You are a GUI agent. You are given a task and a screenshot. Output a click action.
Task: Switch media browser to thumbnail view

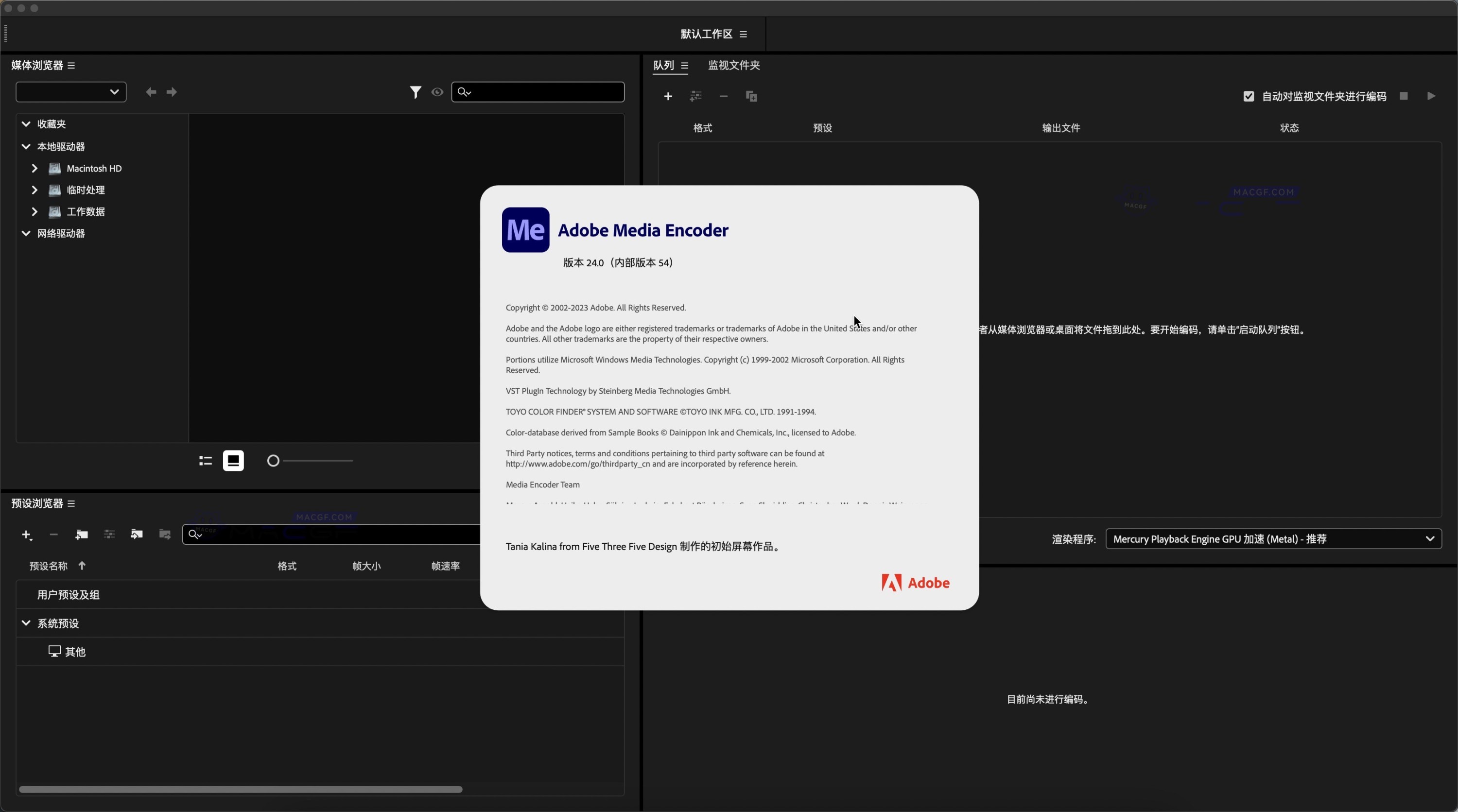pos(234,461)
